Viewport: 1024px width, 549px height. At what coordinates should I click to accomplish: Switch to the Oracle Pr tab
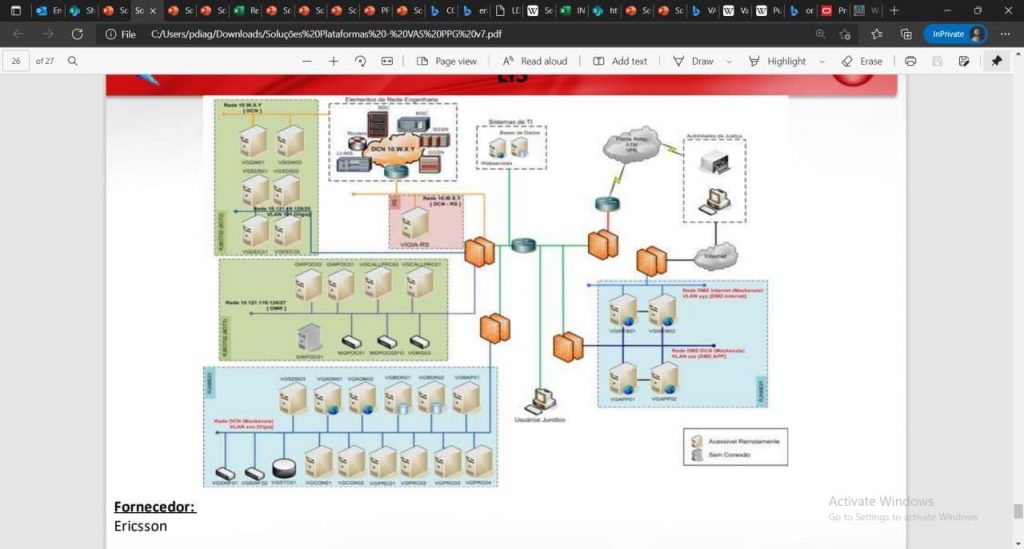835,10
